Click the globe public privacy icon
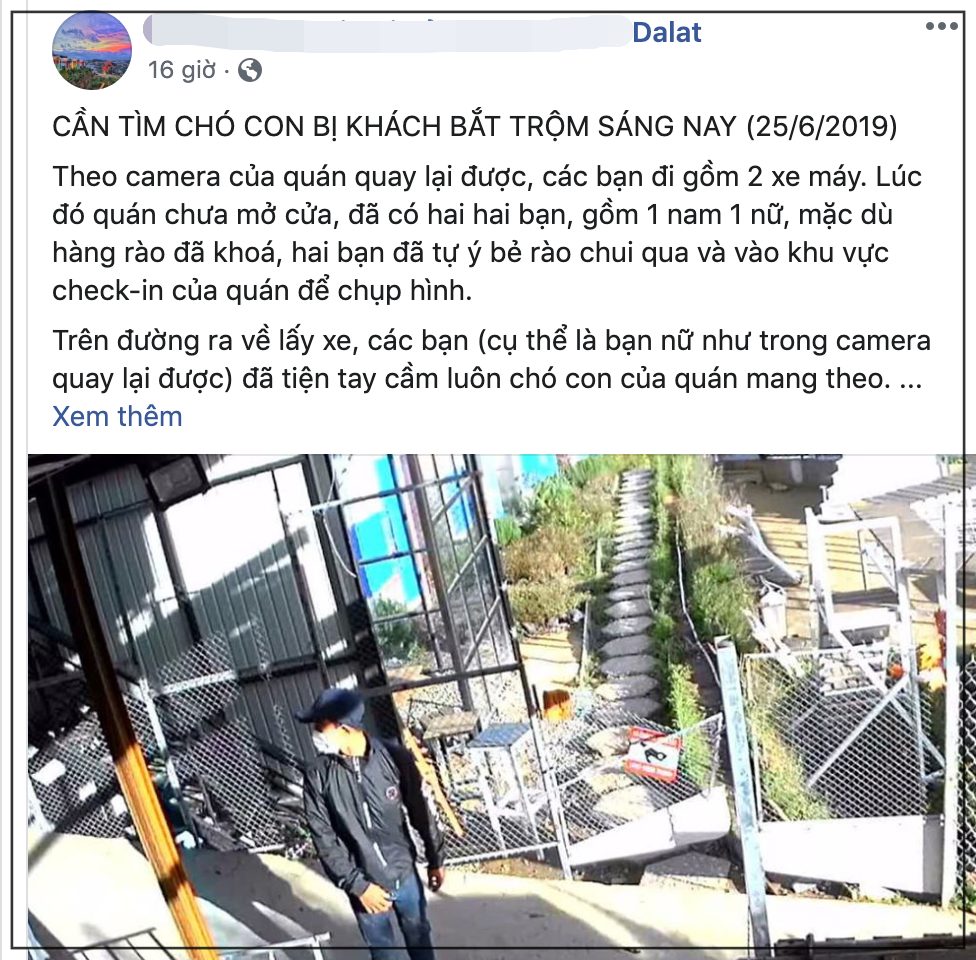The height and width of the screenshot is (960, 976). [x=250, y=70]
